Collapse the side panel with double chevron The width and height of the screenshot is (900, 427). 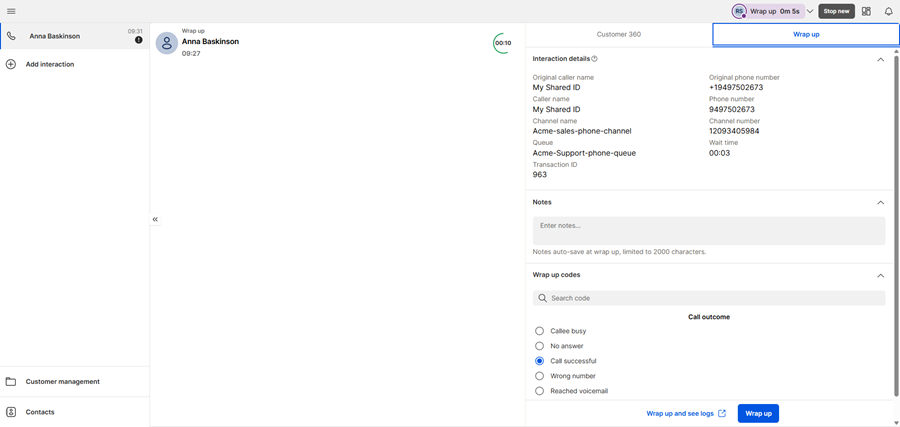155,219
